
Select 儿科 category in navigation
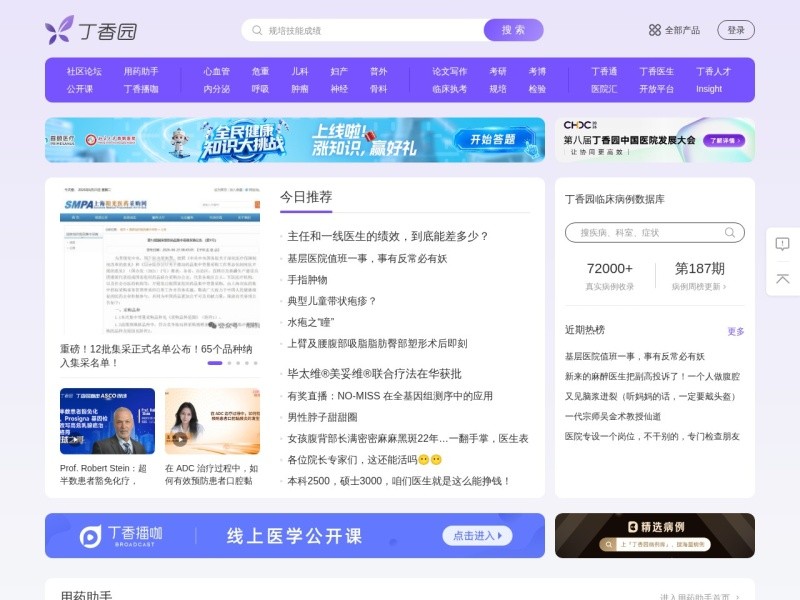(300, 71)
